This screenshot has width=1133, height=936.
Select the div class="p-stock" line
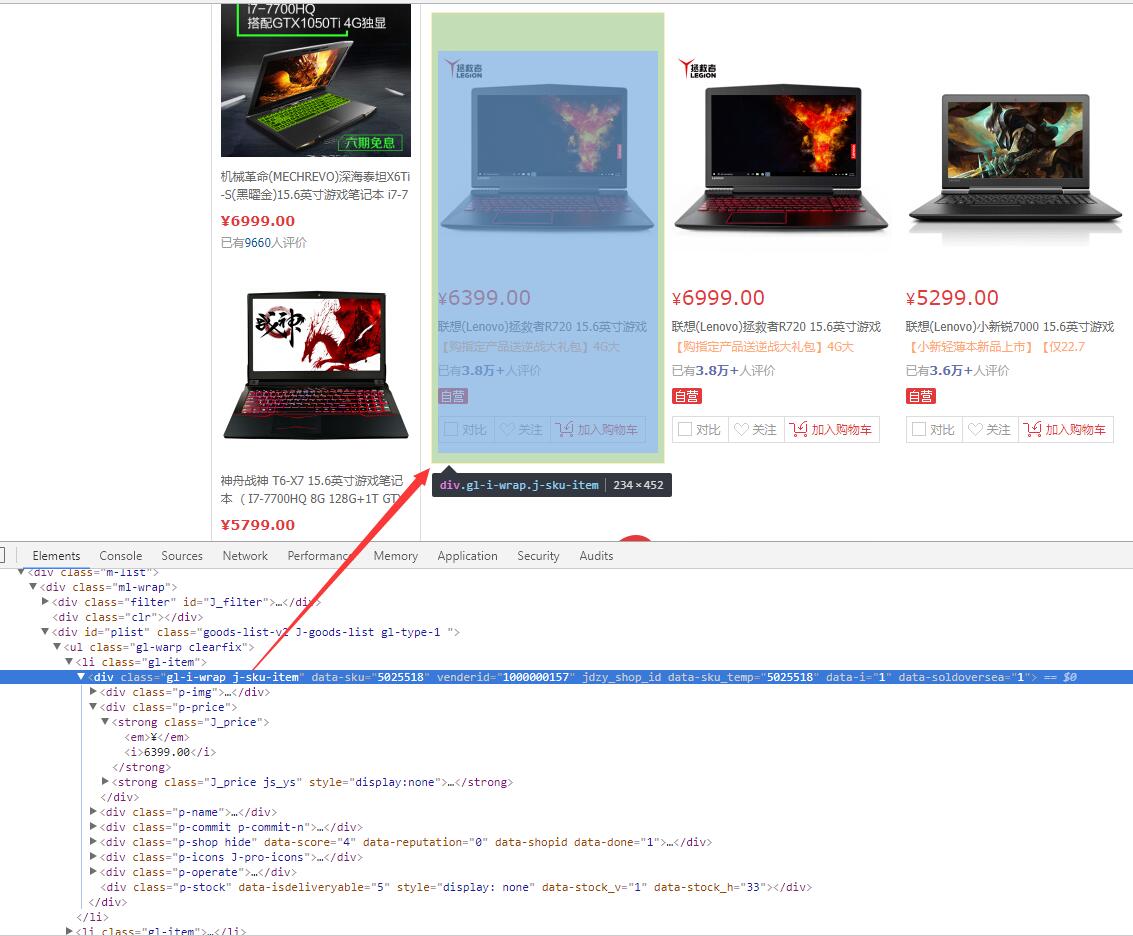(456, 887)
